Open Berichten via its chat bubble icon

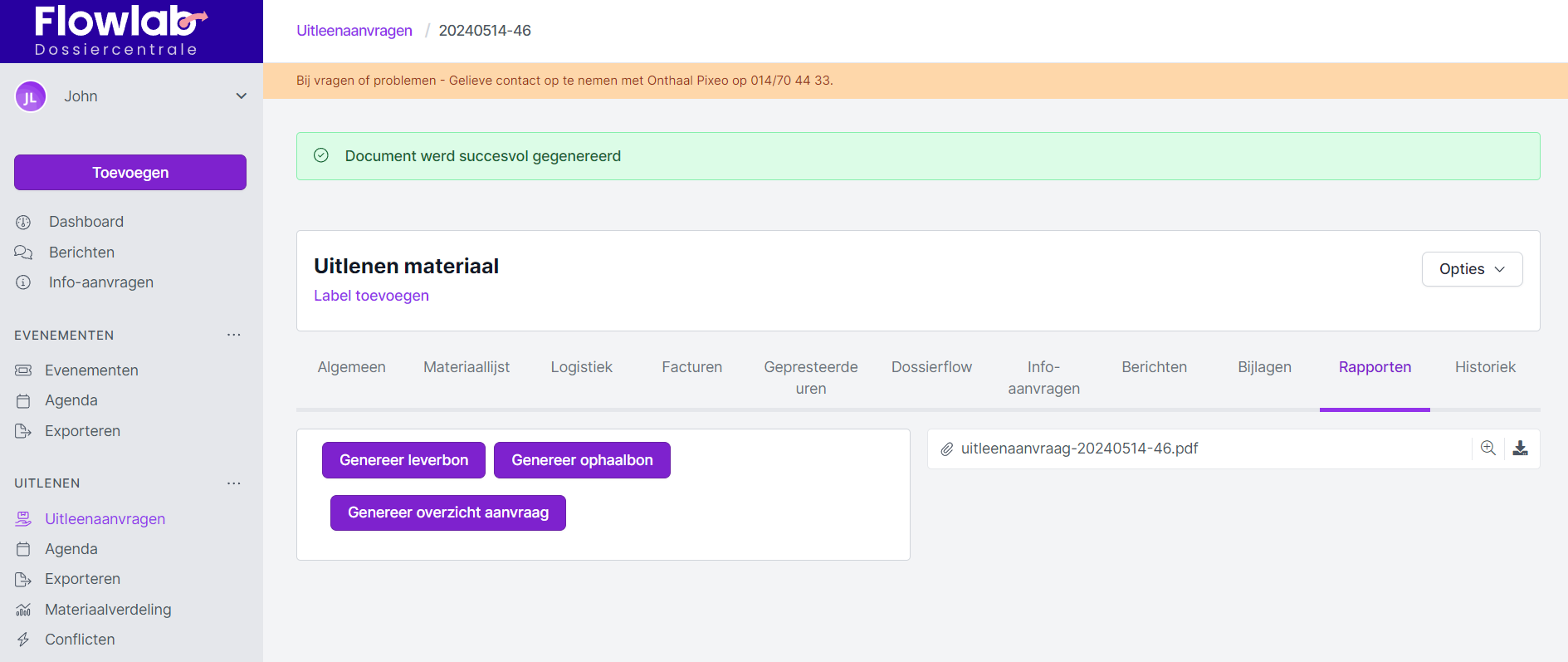tap(23, 253)
